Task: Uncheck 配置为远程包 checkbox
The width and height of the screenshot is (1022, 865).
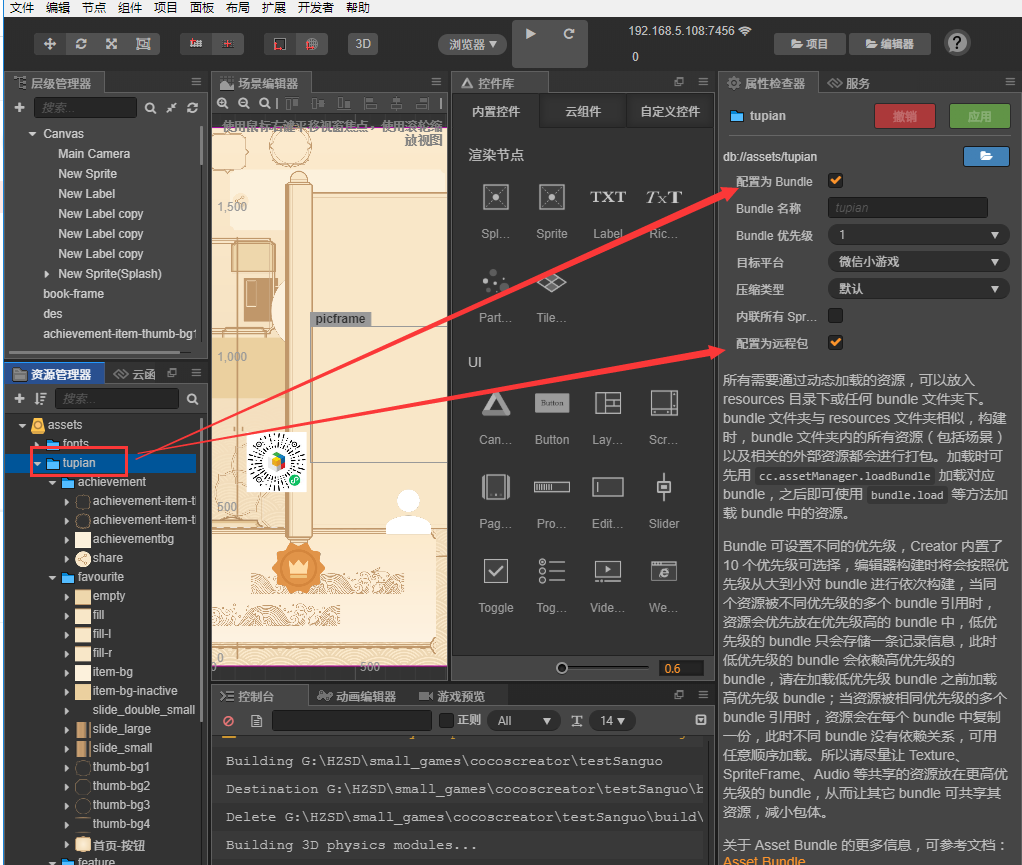Action: tap(835, 342)
